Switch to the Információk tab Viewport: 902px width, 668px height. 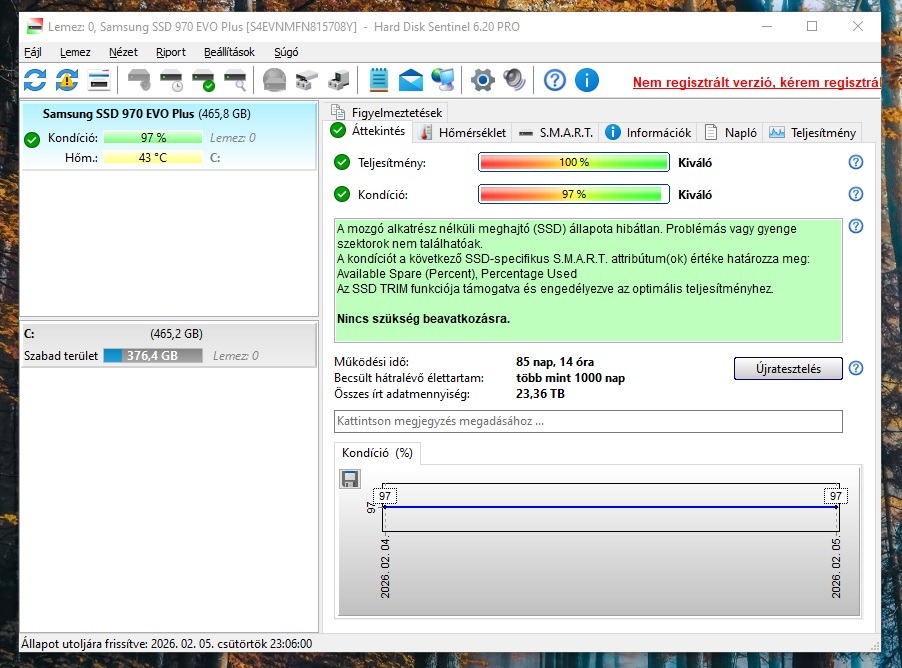(648, 133)
